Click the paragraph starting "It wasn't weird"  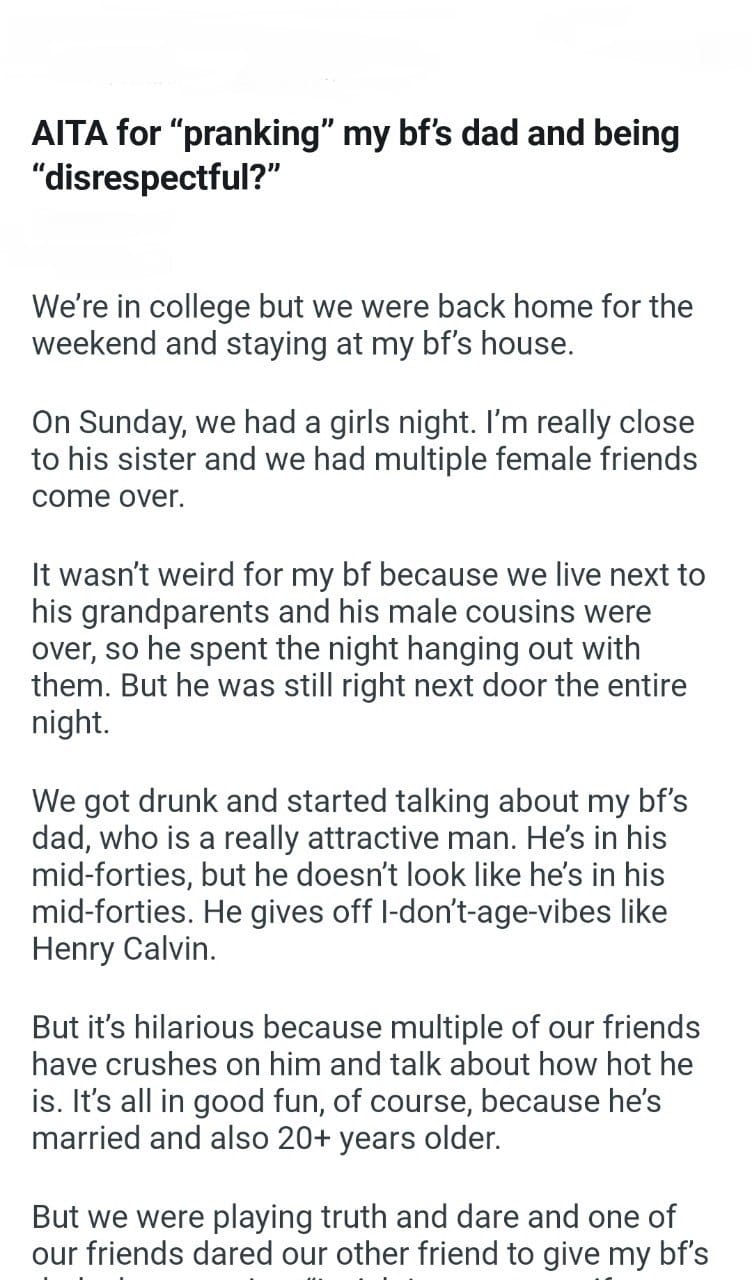pyautogui.click(x=368, y=648)
